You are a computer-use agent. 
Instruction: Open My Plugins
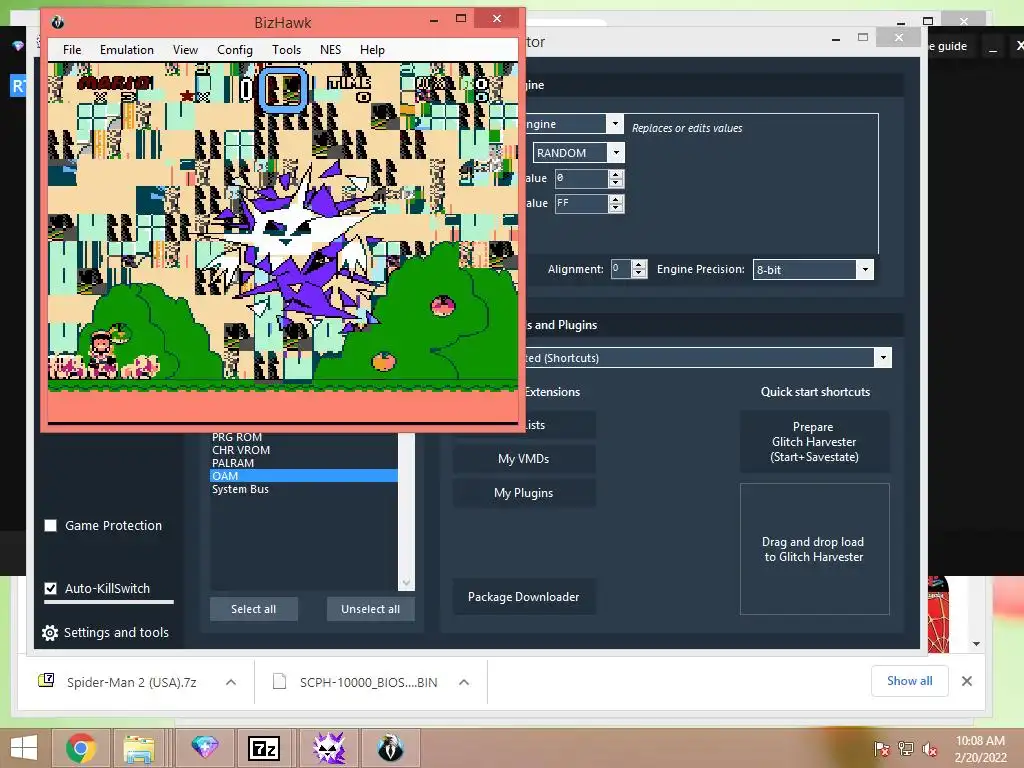point(524,492)
